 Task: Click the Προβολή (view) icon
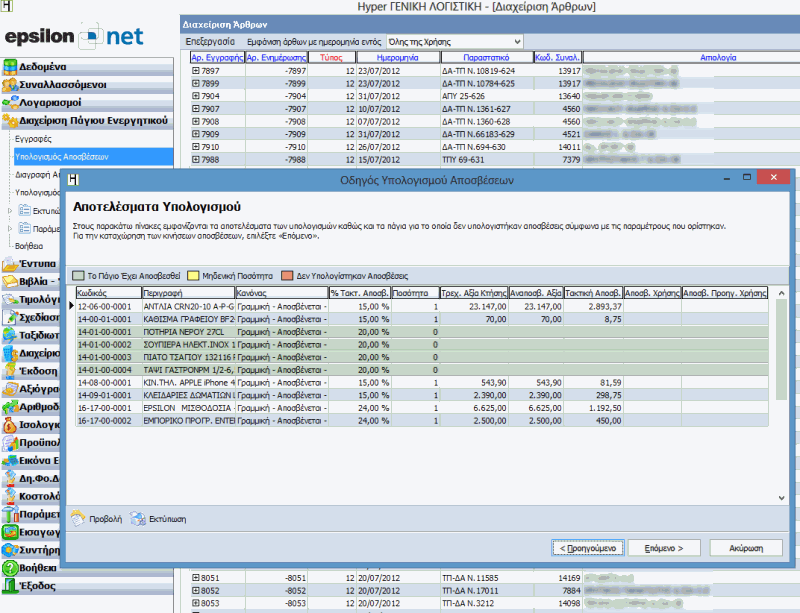78,519
